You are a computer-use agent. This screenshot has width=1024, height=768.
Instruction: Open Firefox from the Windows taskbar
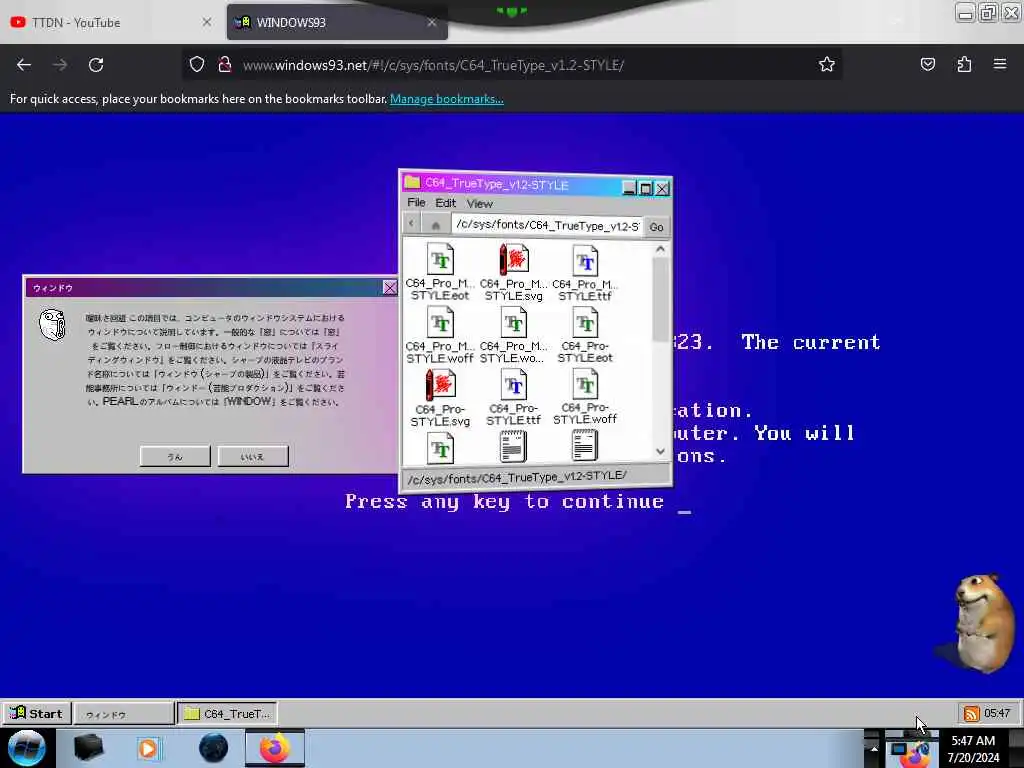(x=275, y=748)
